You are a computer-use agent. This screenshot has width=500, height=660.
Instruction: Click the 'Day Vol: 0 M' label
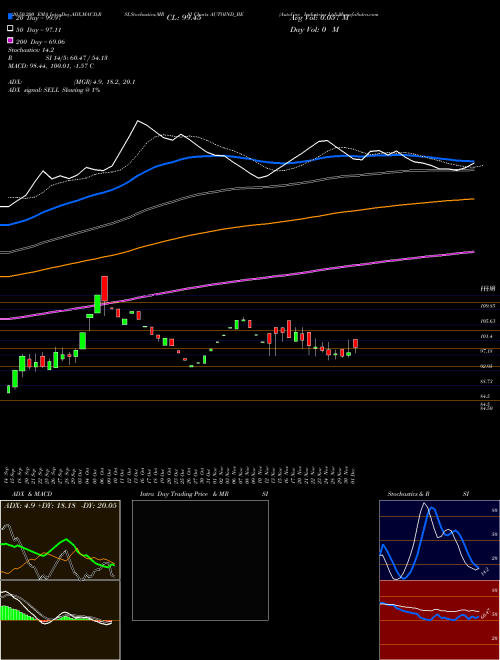[x=314, y=30]
